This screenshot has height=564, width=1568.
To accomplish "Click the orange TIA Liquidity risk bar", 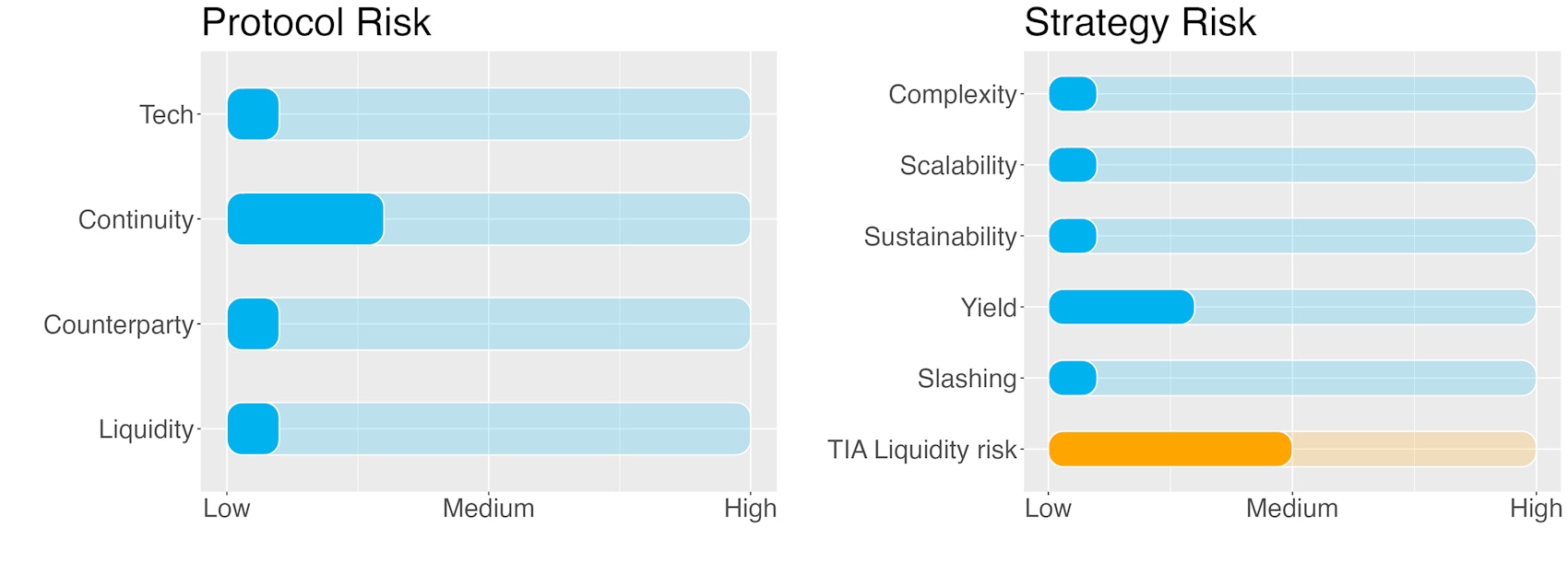I will click(1170, 449).
